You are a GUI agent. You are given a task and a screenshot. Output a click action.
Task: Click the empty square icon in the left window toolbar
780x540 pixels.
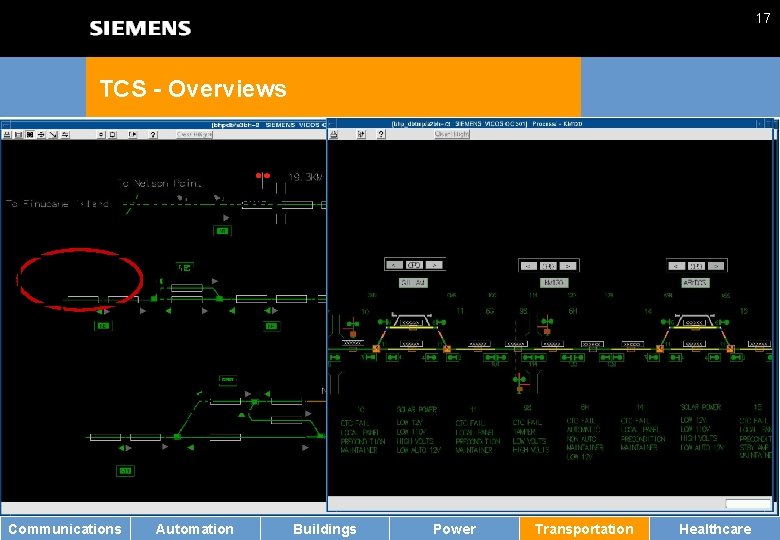pos(112,135)
